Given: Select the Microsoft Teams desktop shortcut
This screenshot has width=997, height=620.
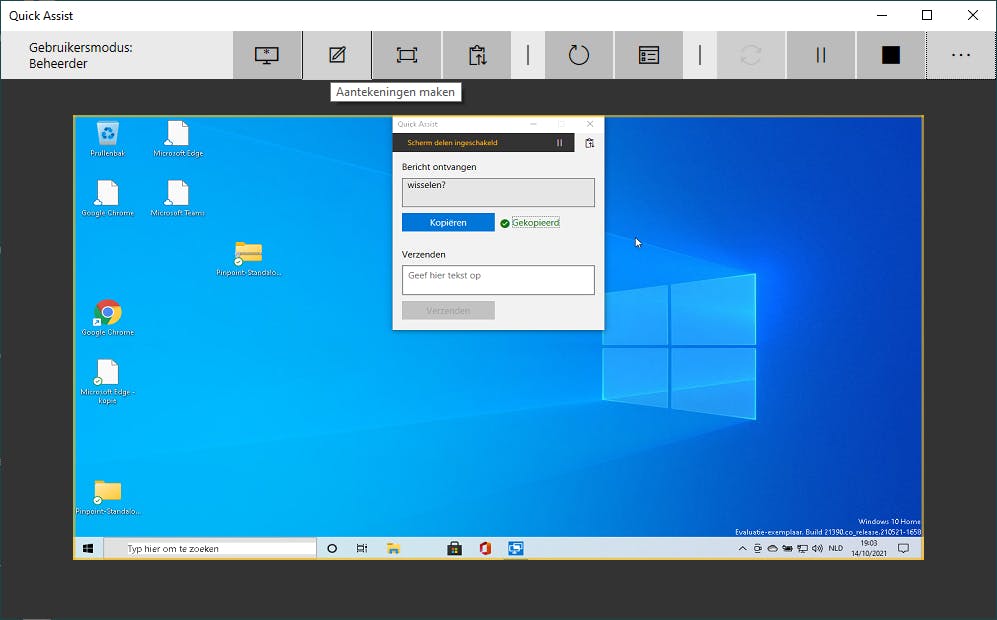Looking at the screenshot, I should (x=177, y=198).
